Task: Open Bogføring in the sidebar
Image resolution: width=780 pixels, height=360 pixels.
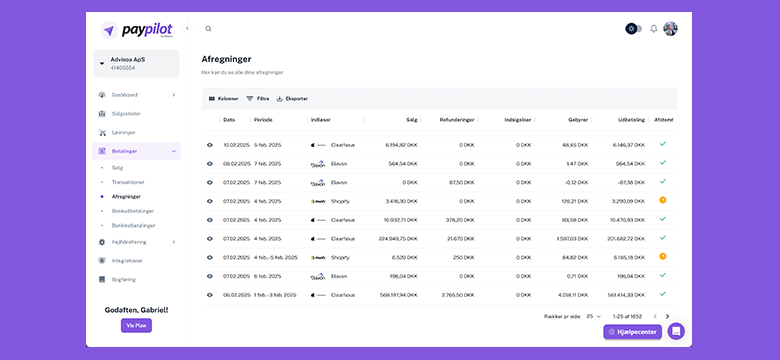Action: click(x=123, y=279)
